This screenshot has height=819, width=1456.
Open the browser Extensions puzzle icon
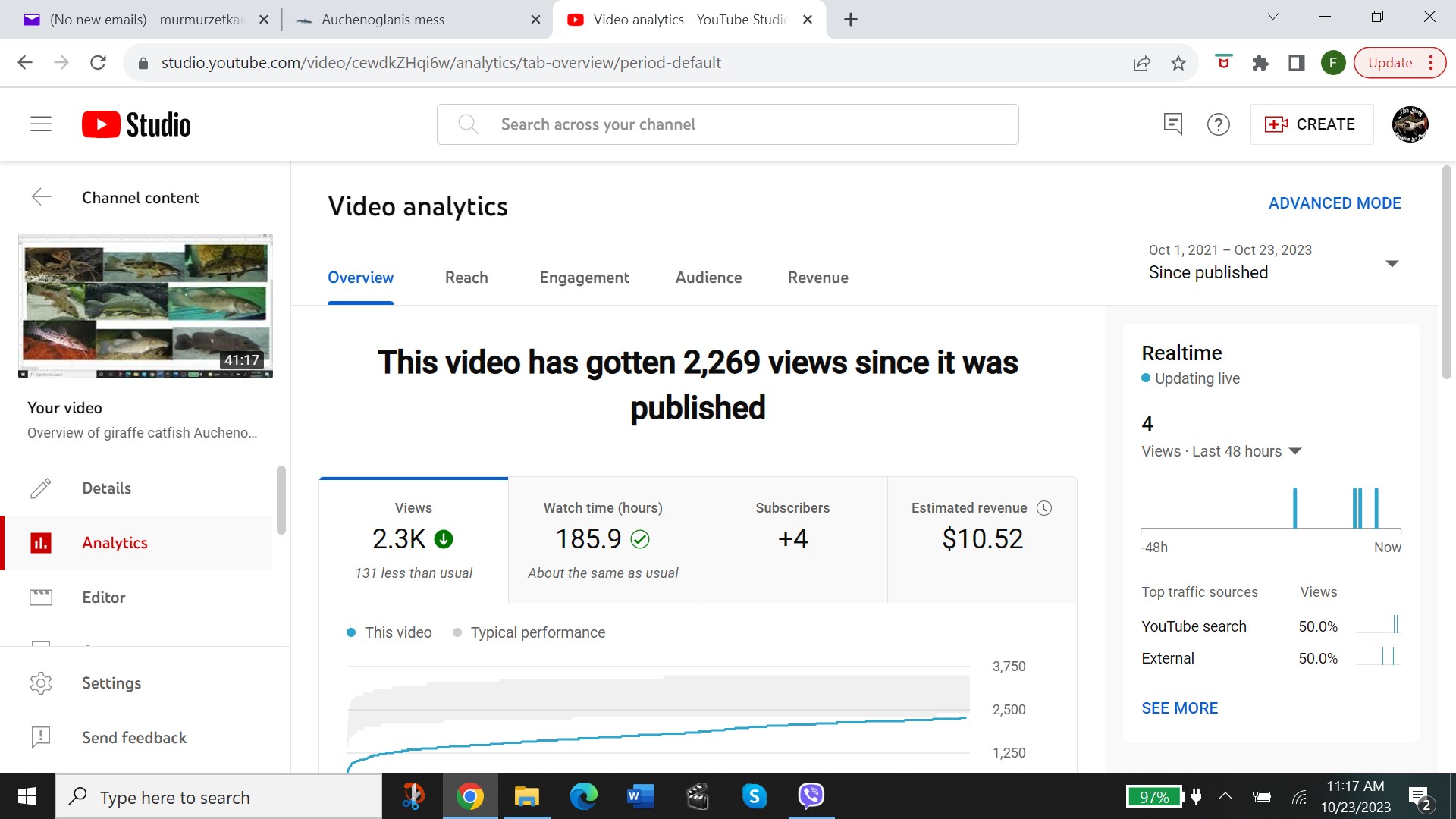click(1260, 63)
